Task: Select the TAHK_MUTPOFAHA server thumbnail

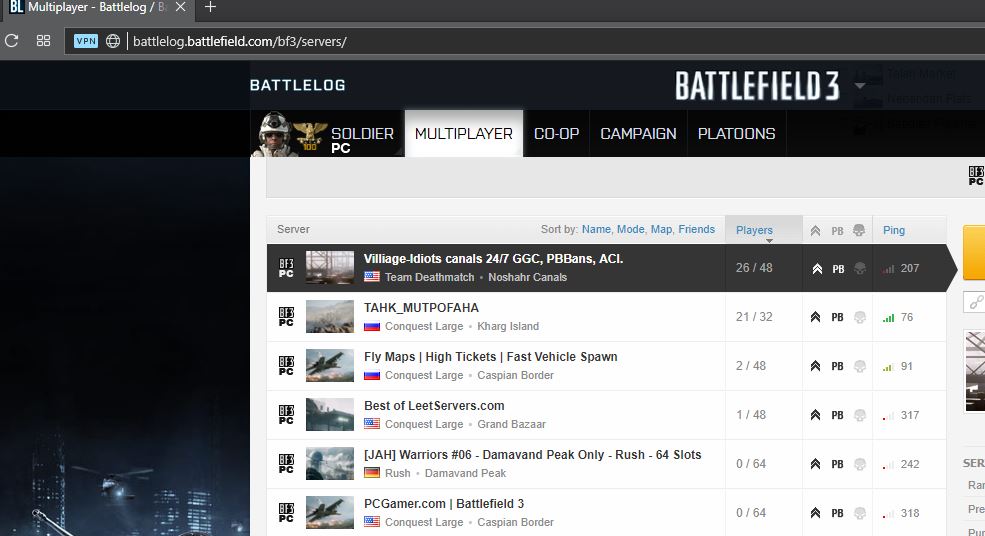Action: (x=330, y=317)
